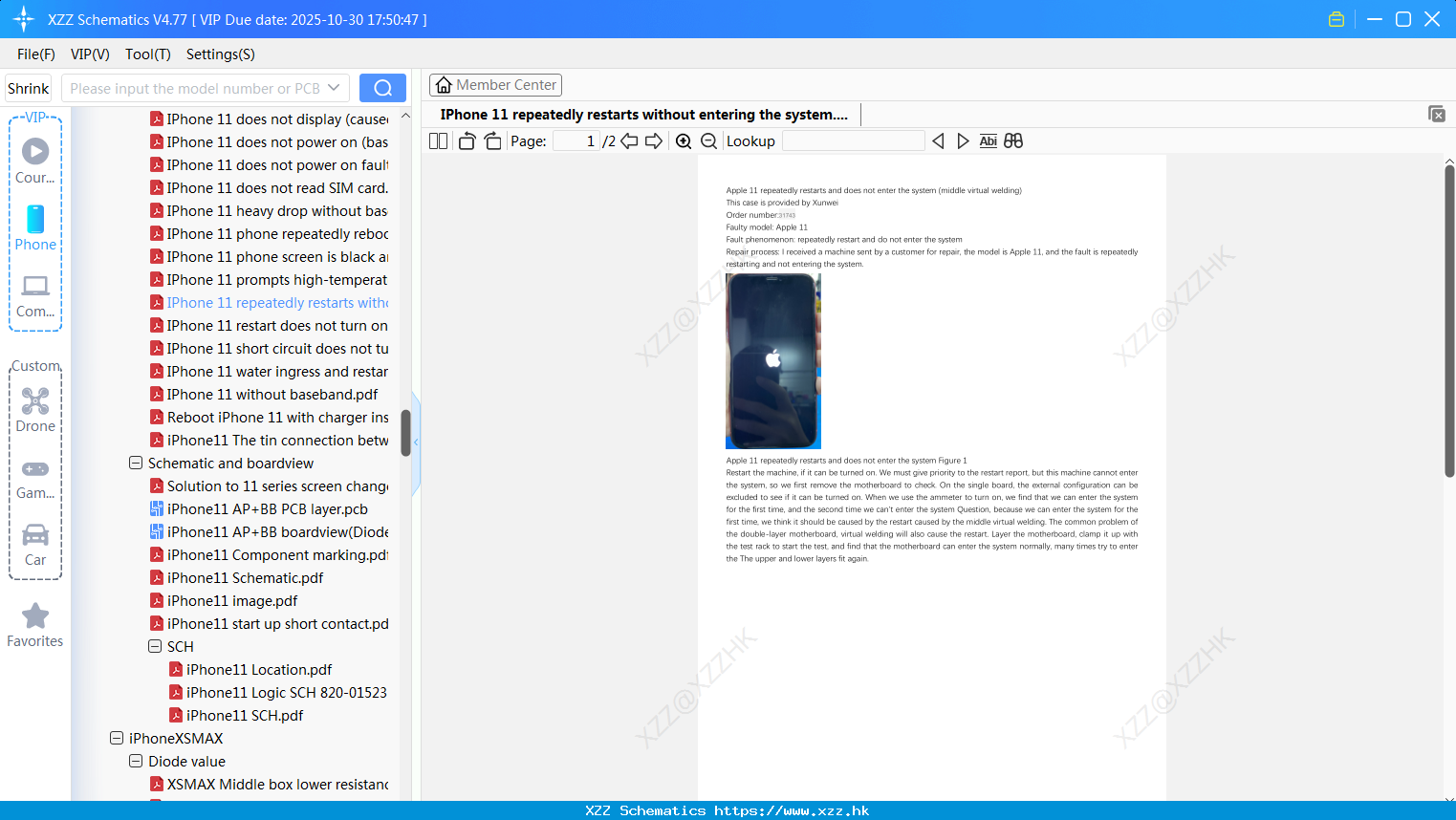This screenshot has width=1456, height=820.
Task: Open 'iPhone11 image.pdf'
Action: (225, 600)
